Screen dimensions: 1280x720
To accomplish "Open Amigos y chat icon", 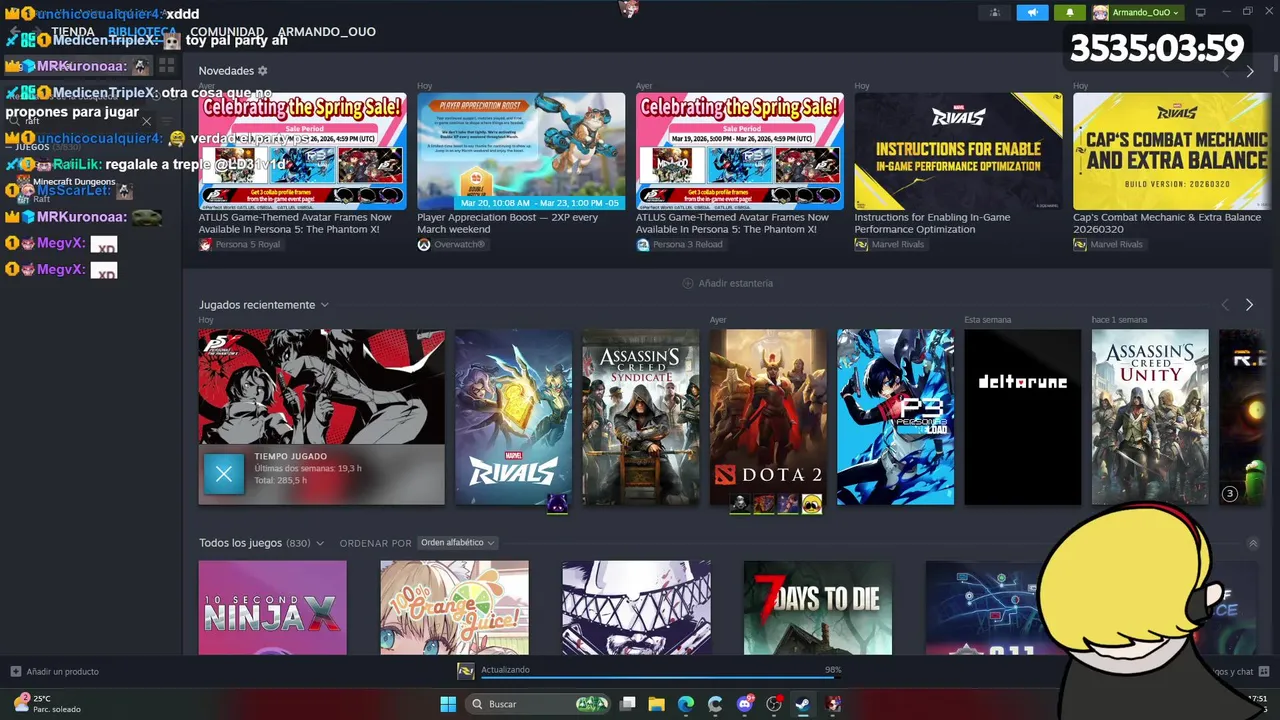I will pyautogui.click(x=1264, y=671).
